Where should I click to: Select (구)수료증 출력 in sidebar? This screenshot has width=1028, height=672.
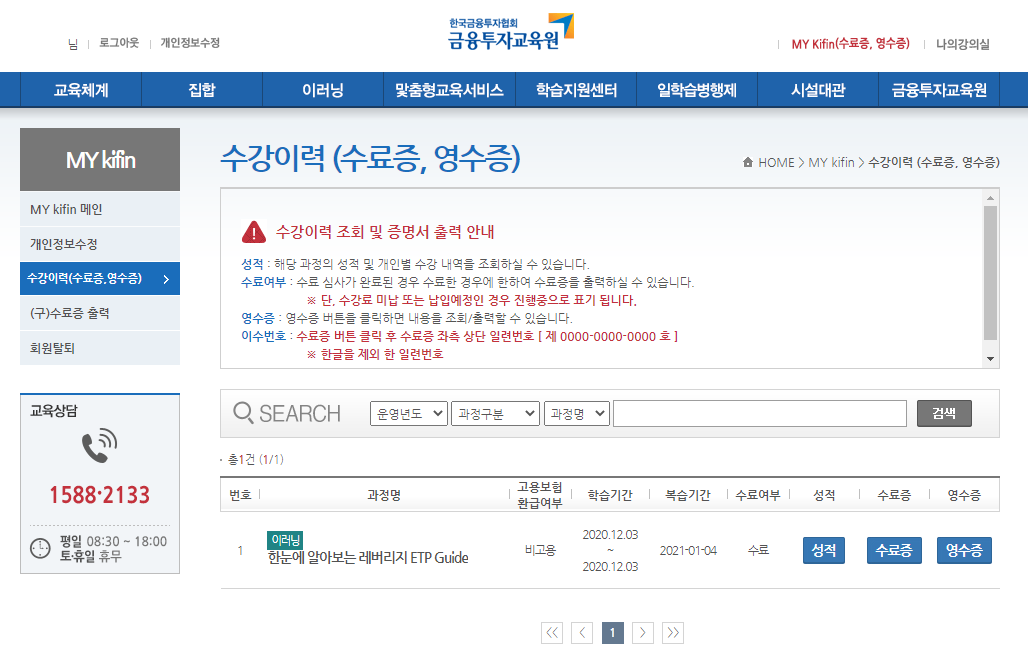[100, 313]
